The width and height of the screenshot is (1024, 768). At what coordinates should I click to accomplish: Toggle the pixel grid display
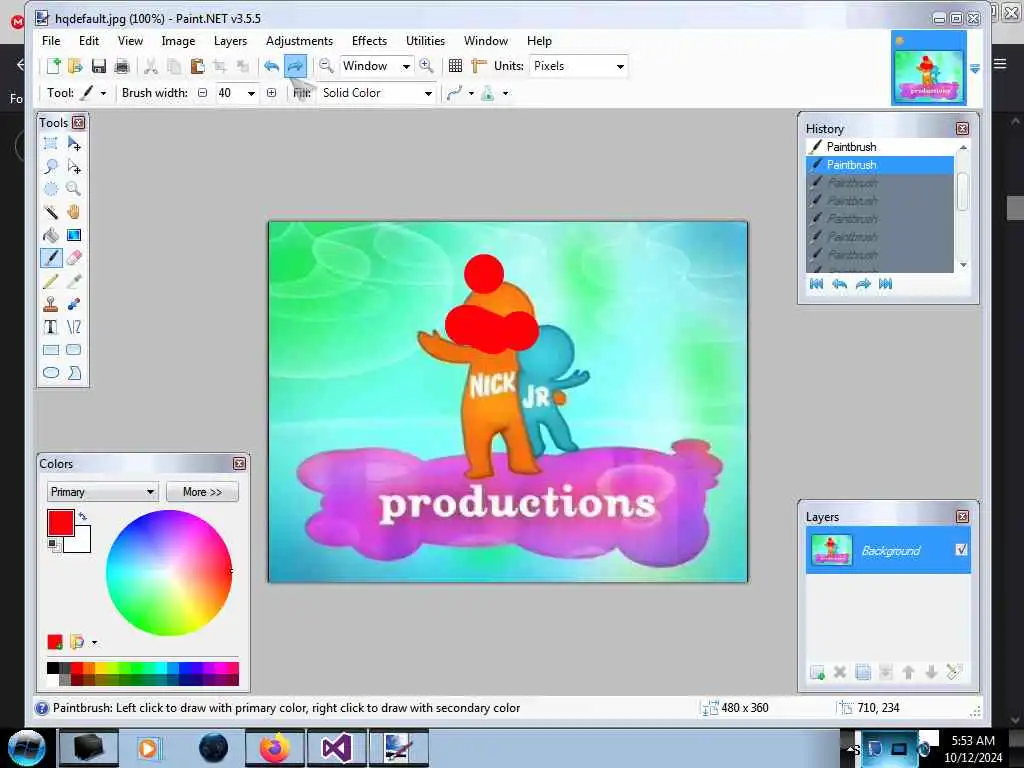tap(455, 66)
